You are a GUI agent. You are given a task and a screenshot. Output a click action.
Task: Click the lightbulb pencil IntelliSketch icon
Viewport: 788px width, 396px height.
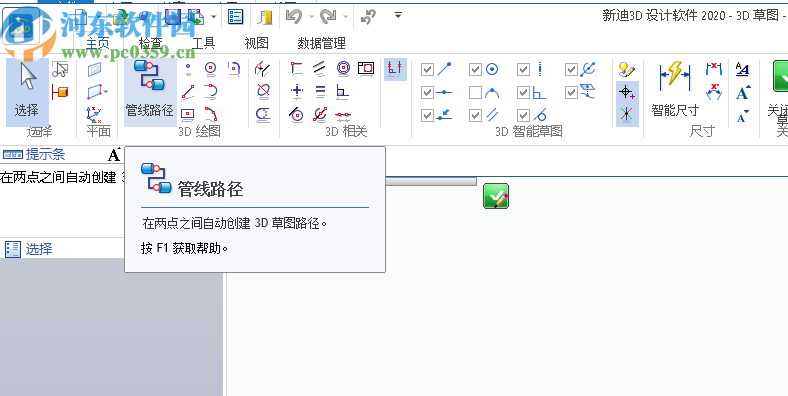627,69
